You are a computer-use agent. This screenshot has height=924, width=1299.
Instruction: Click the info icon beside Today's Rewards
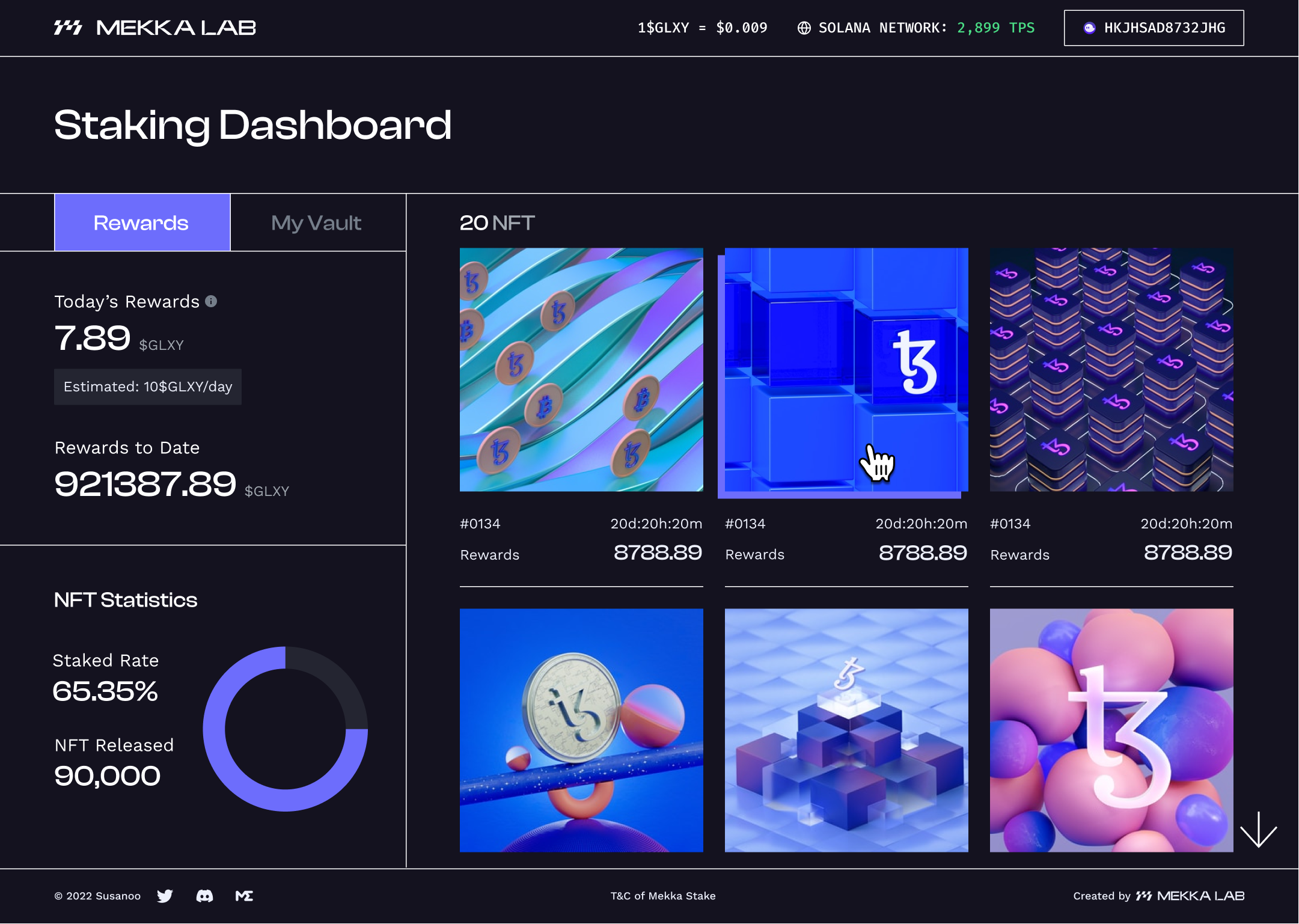tap(211, 301)
